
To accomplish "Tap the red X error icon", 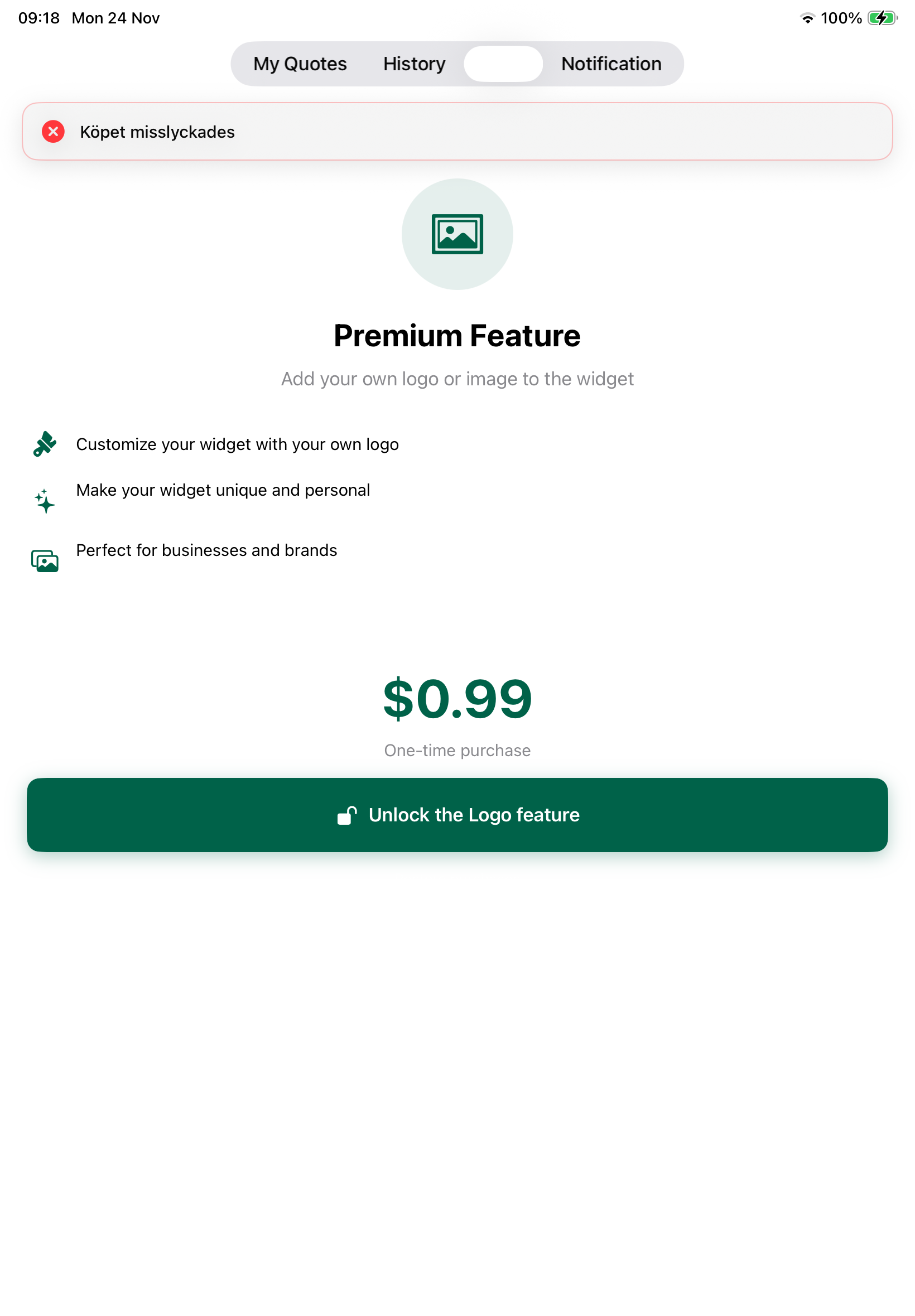I will (54, 132).
